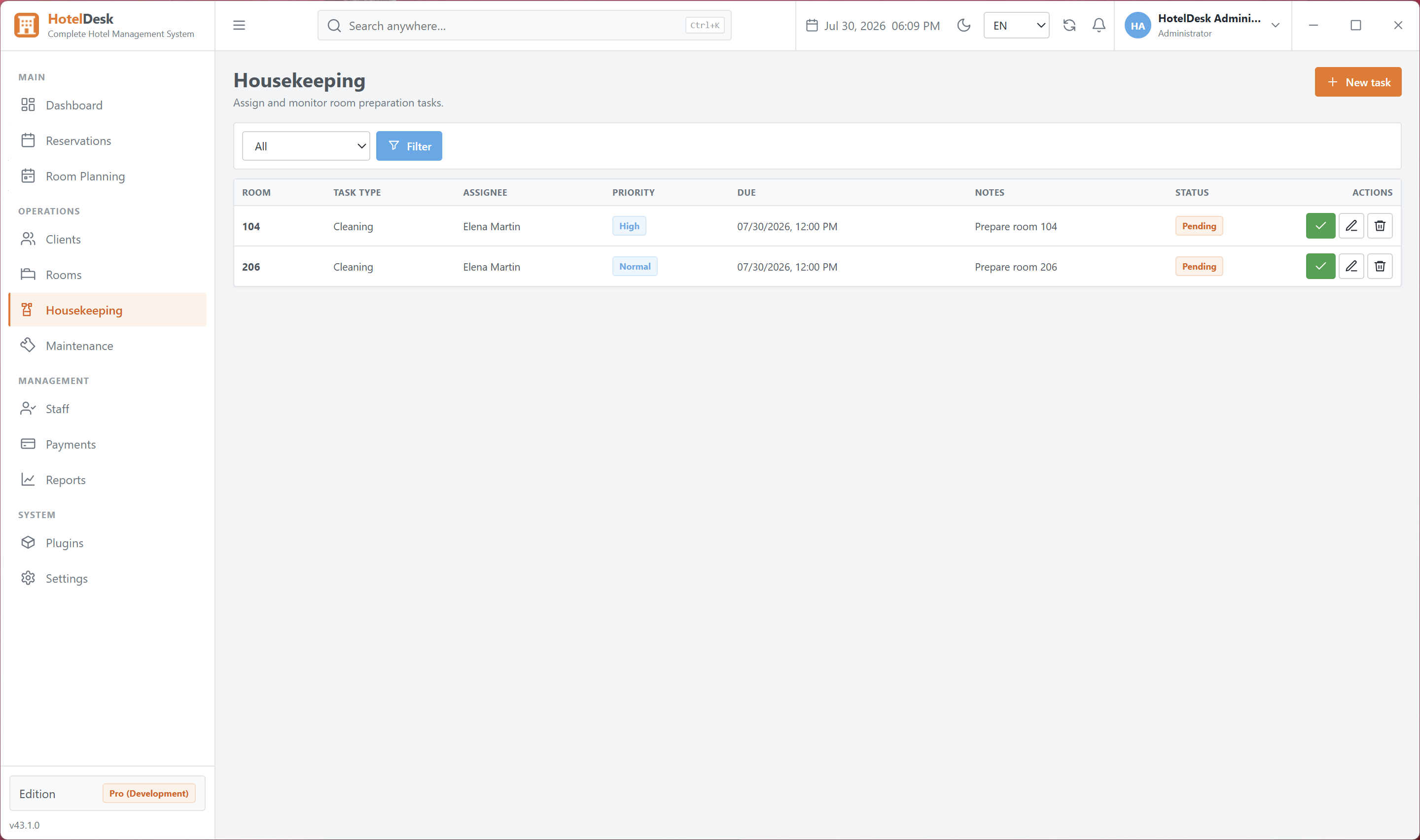
Task: Click the due date for room 104
Action: 787,226
